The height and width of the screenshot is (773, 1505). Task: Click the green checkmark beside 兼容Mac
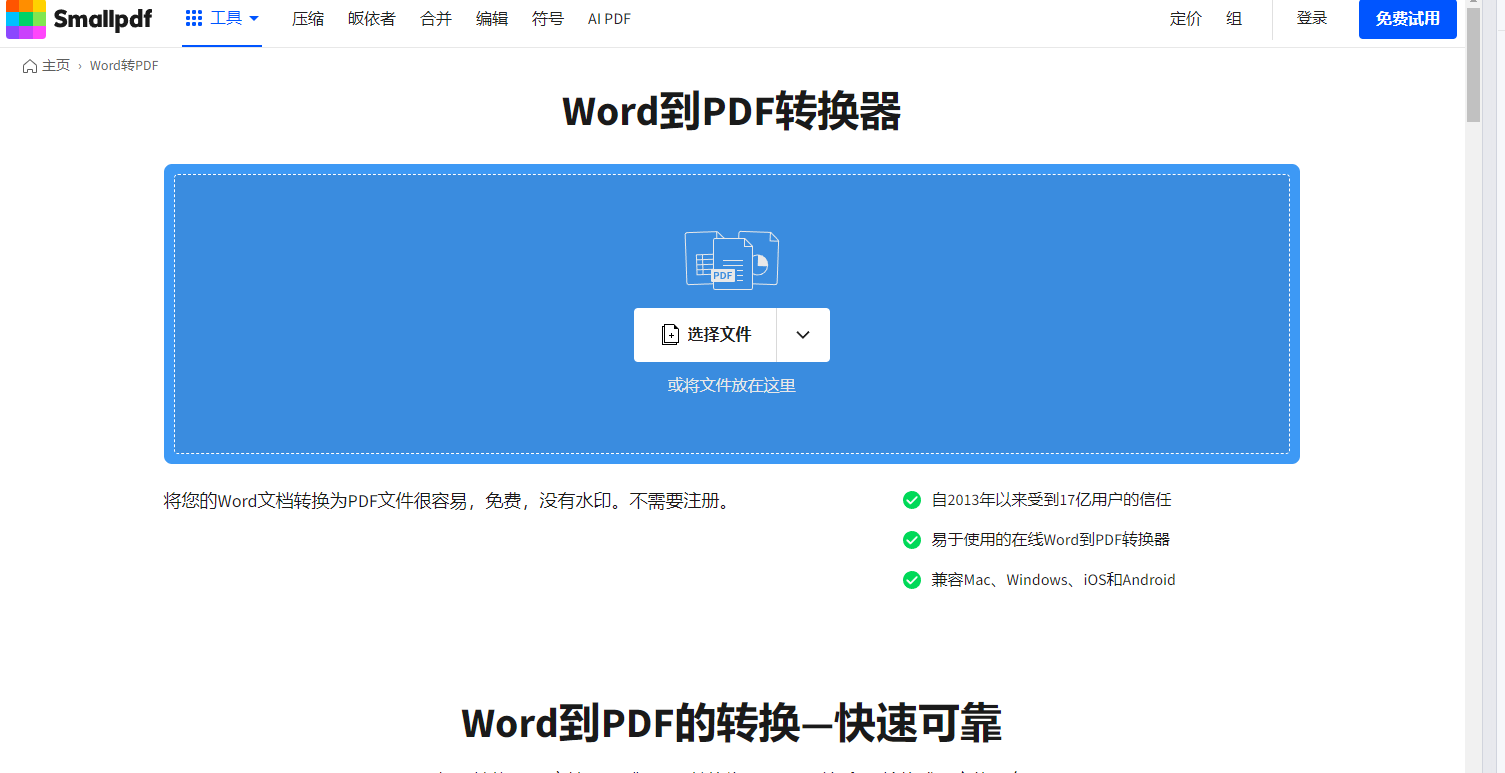pos(912,580)
